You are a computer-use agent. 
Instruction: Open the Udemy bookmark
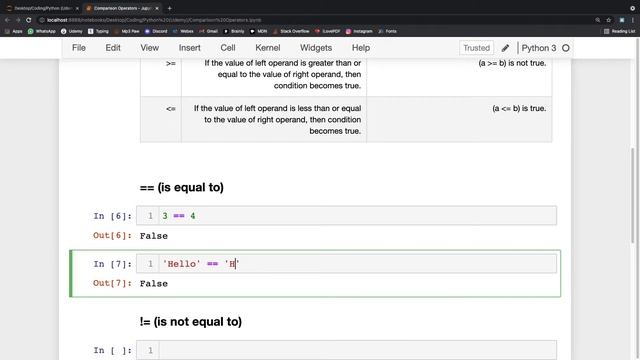click(72, 31)
